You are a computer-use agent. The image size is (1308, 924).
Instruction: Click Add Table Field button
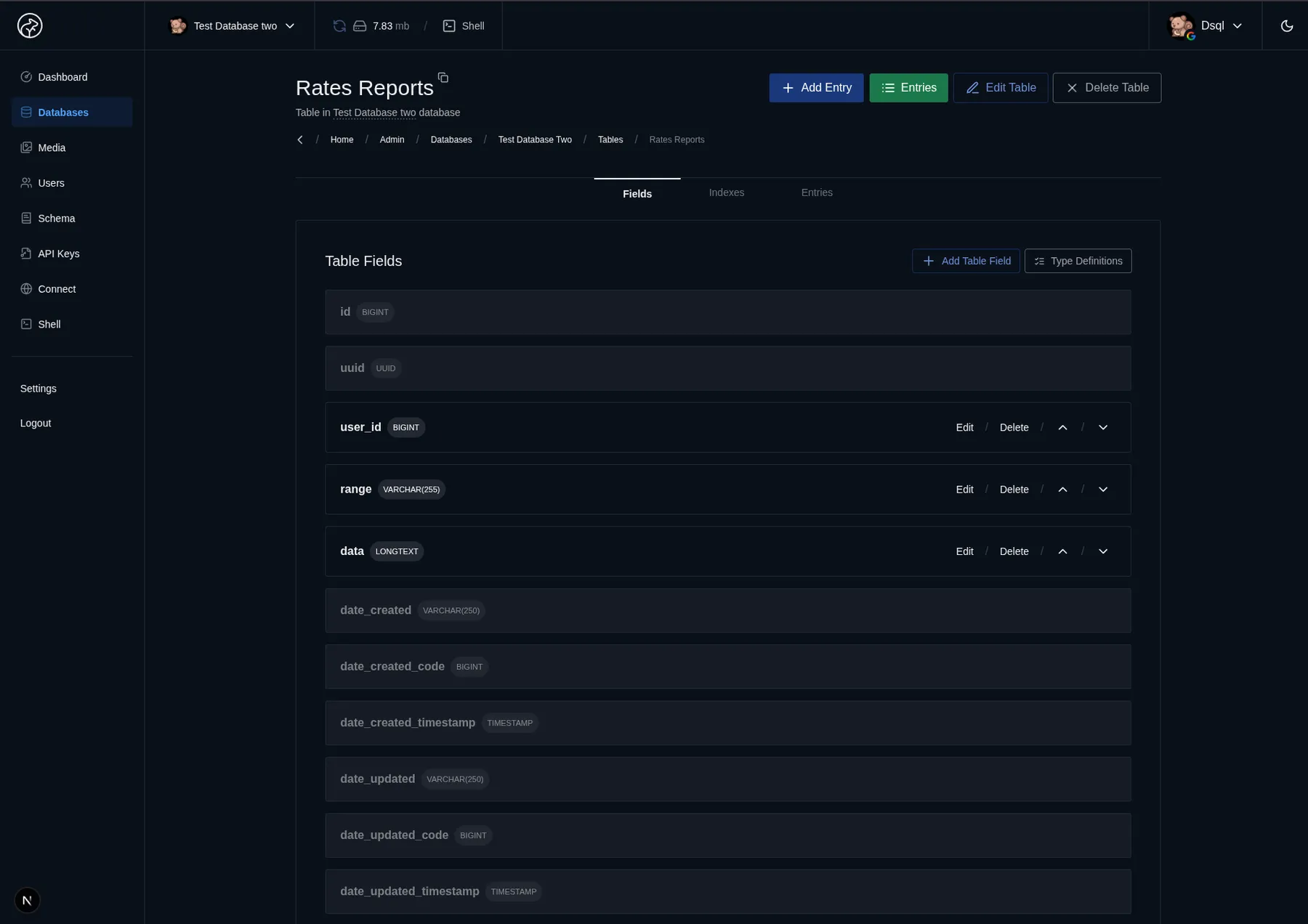coord(965,261)
